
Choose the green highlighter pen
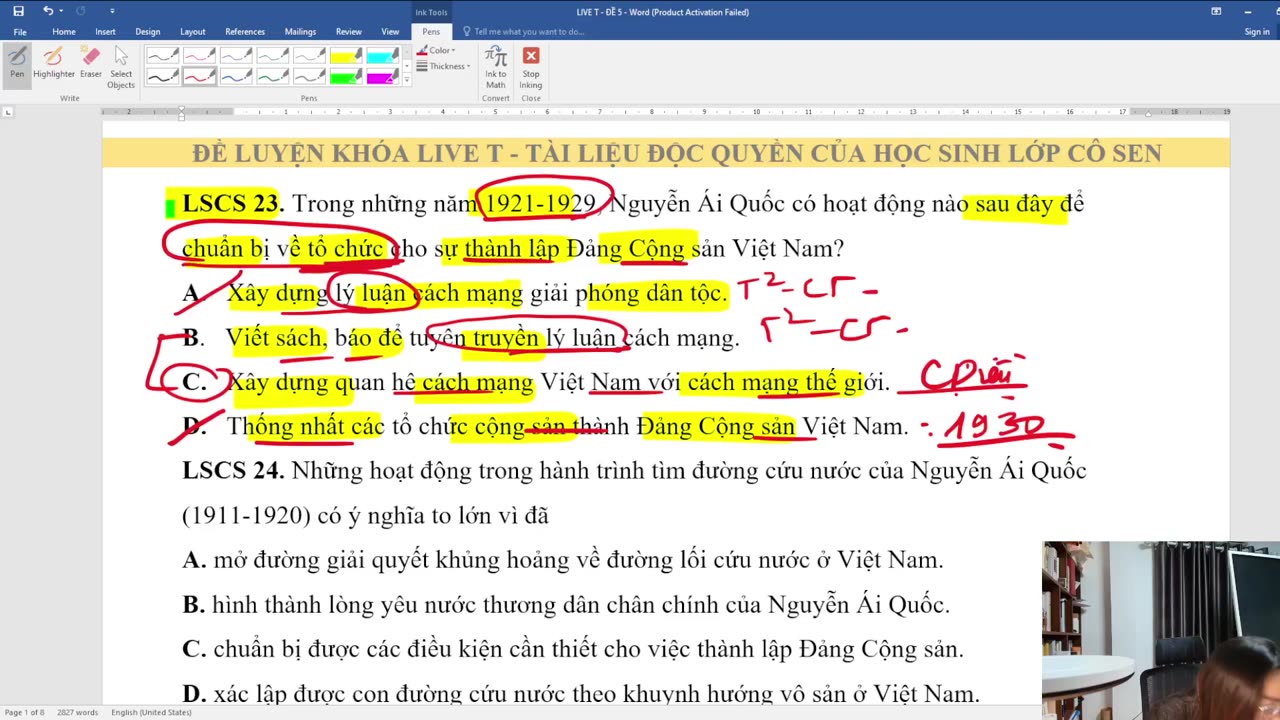click(x=346, y=77)
